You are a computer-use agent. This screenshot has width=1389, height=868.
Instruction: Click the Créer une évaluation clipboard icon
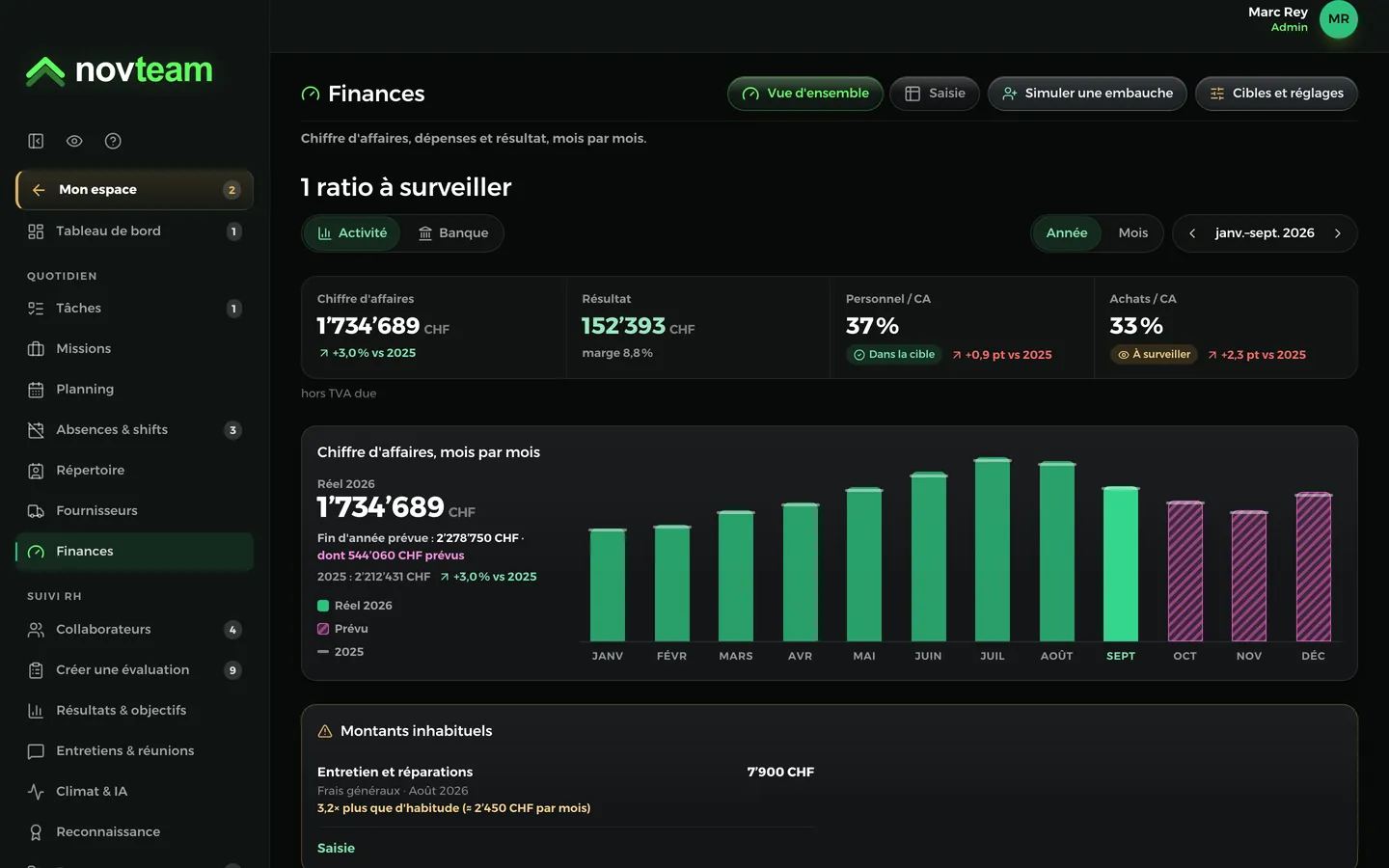click(36, 670)
